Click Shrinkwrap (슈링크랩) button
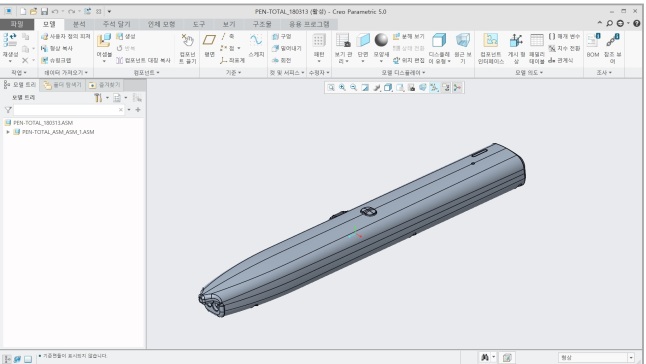 56,61
